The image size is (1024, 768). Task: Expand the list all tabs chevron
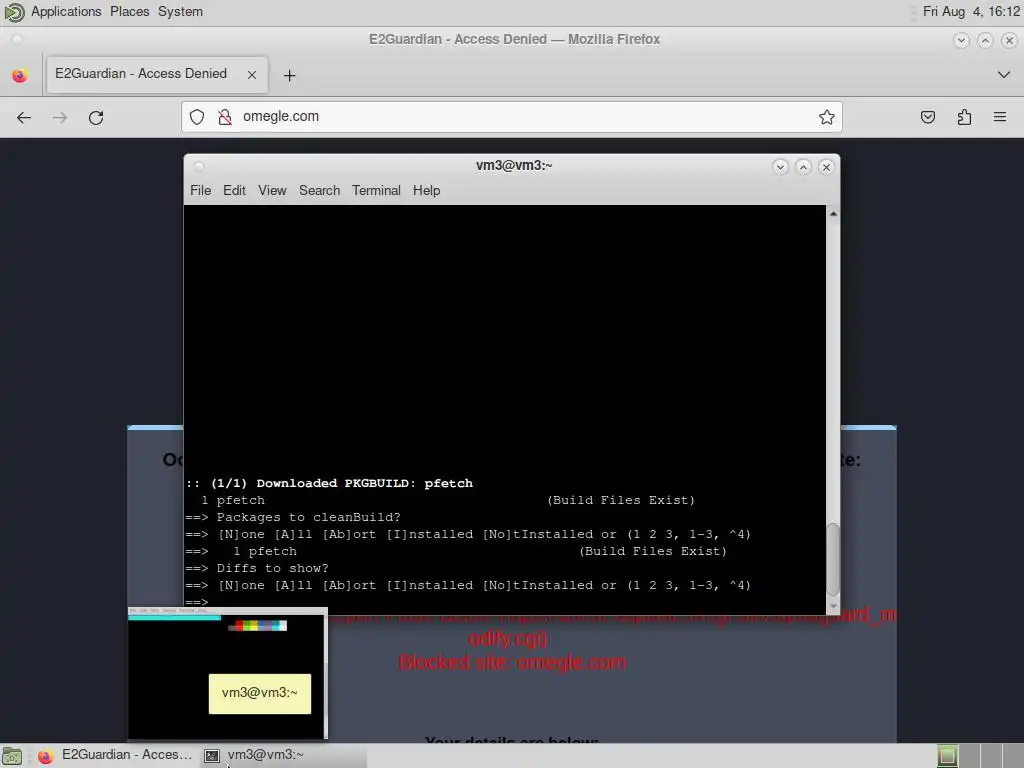point(1004,74)
